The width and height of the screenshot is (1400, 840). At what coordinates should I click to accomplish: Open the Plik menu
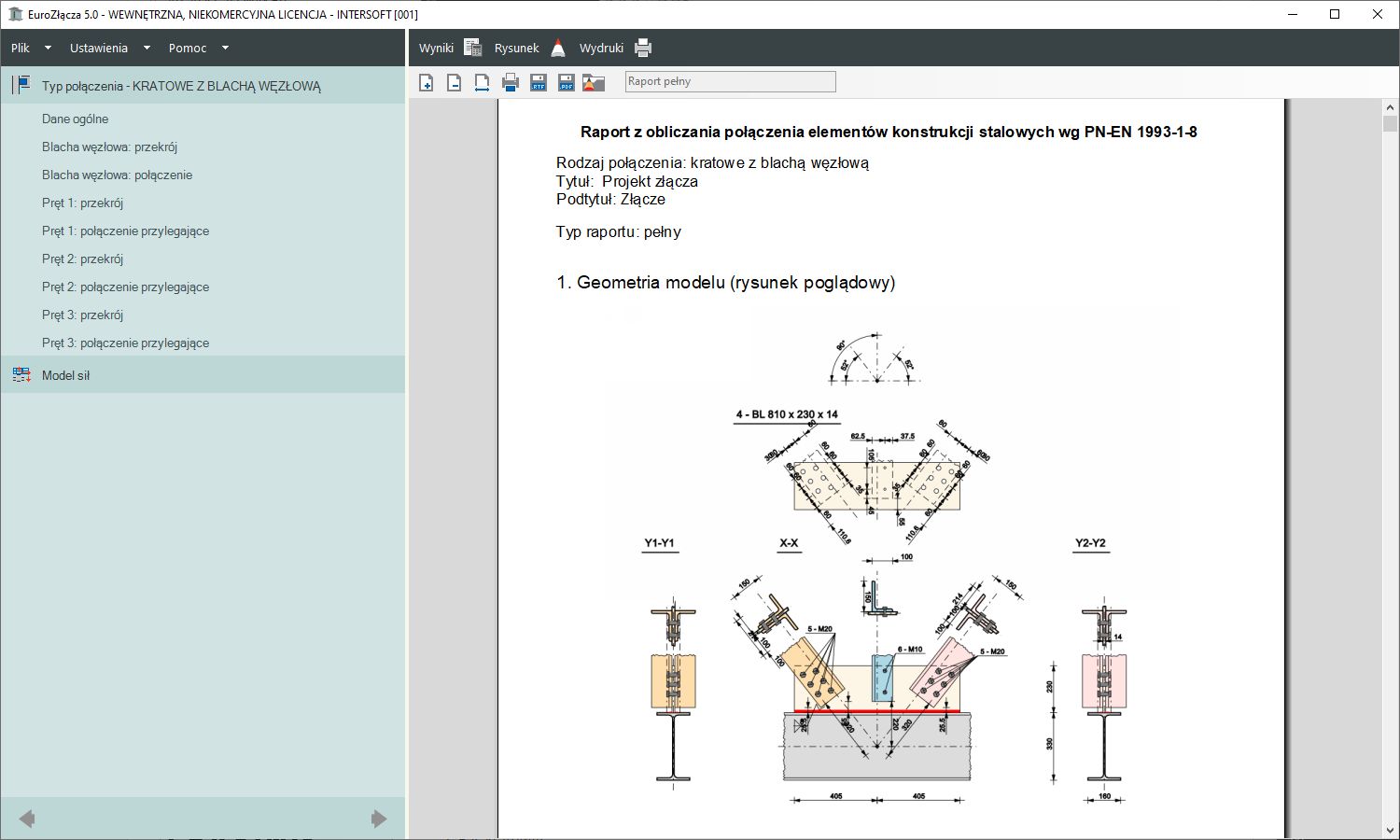pos(21,48)
